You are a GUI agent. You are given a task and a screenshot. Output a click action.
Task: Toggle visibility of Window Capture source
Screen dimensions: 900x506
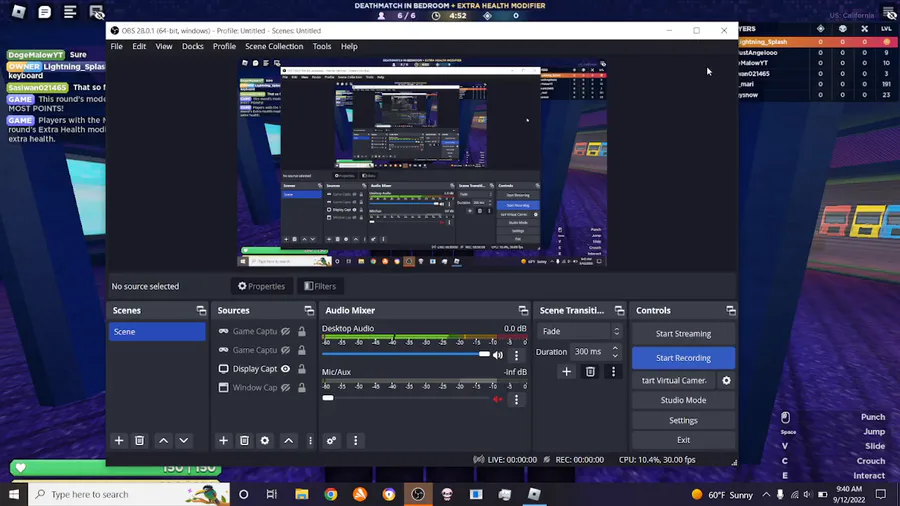click(285, 388)
